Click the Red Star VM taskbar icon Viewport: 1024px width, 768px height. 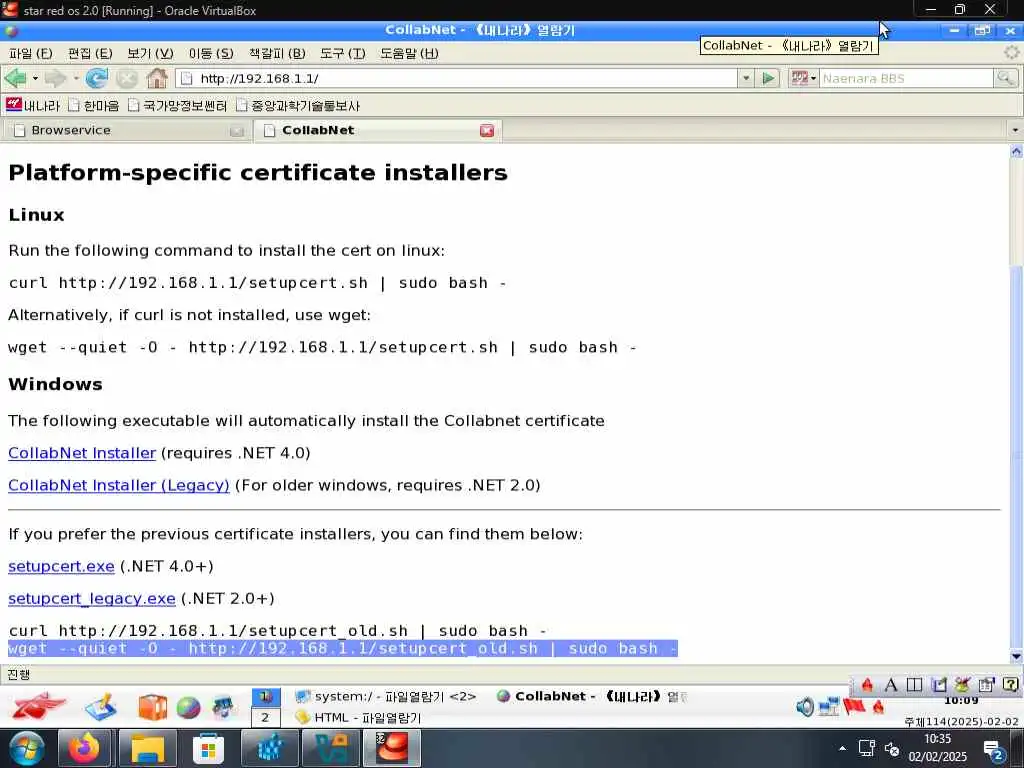391,748
